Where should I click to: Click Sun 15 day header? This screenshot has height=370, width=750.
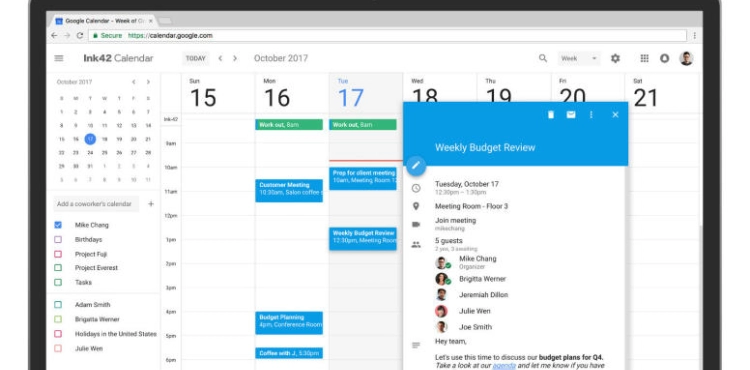218,93
